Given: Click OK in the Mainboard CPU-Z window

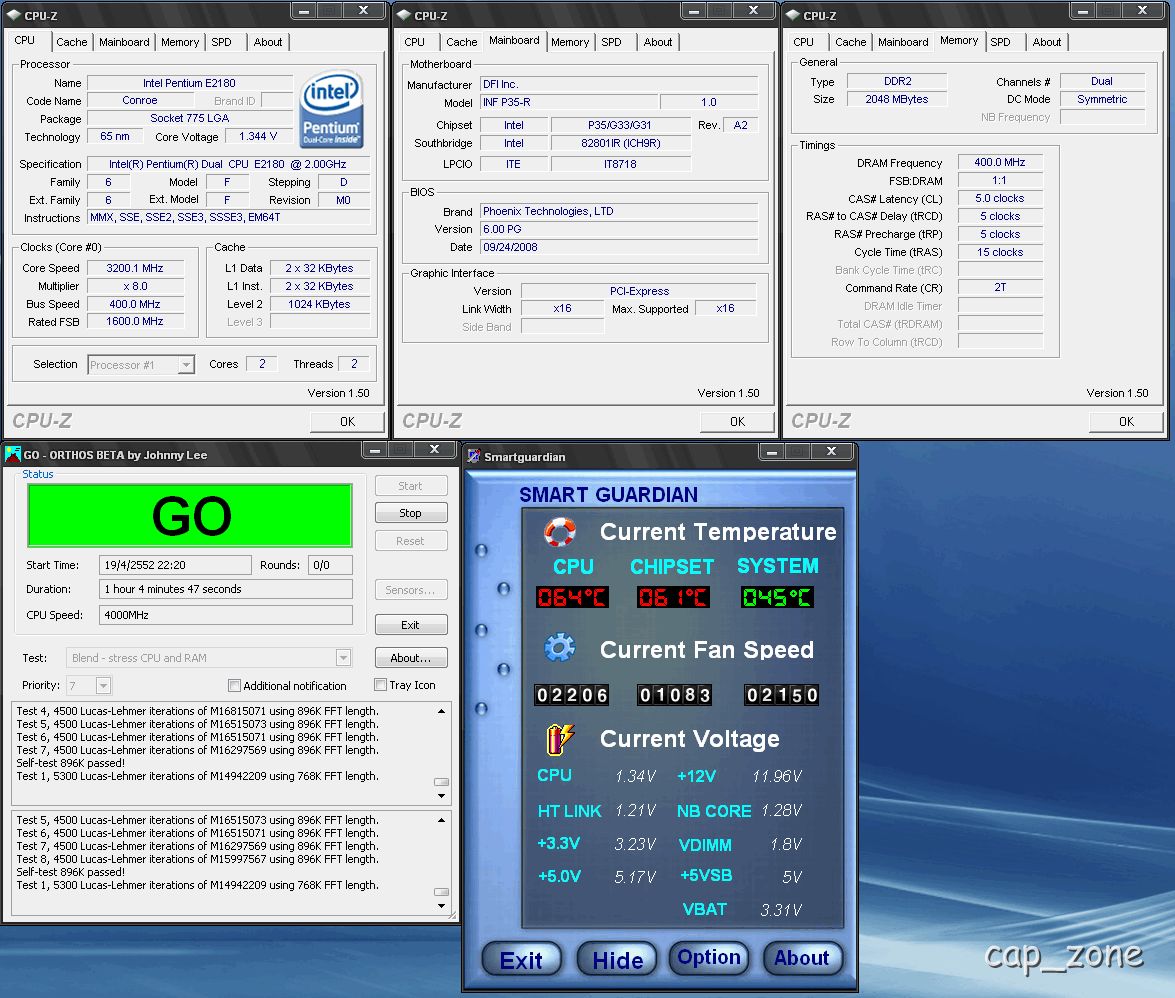Looking at the screenshot, I should click(737, 422).
